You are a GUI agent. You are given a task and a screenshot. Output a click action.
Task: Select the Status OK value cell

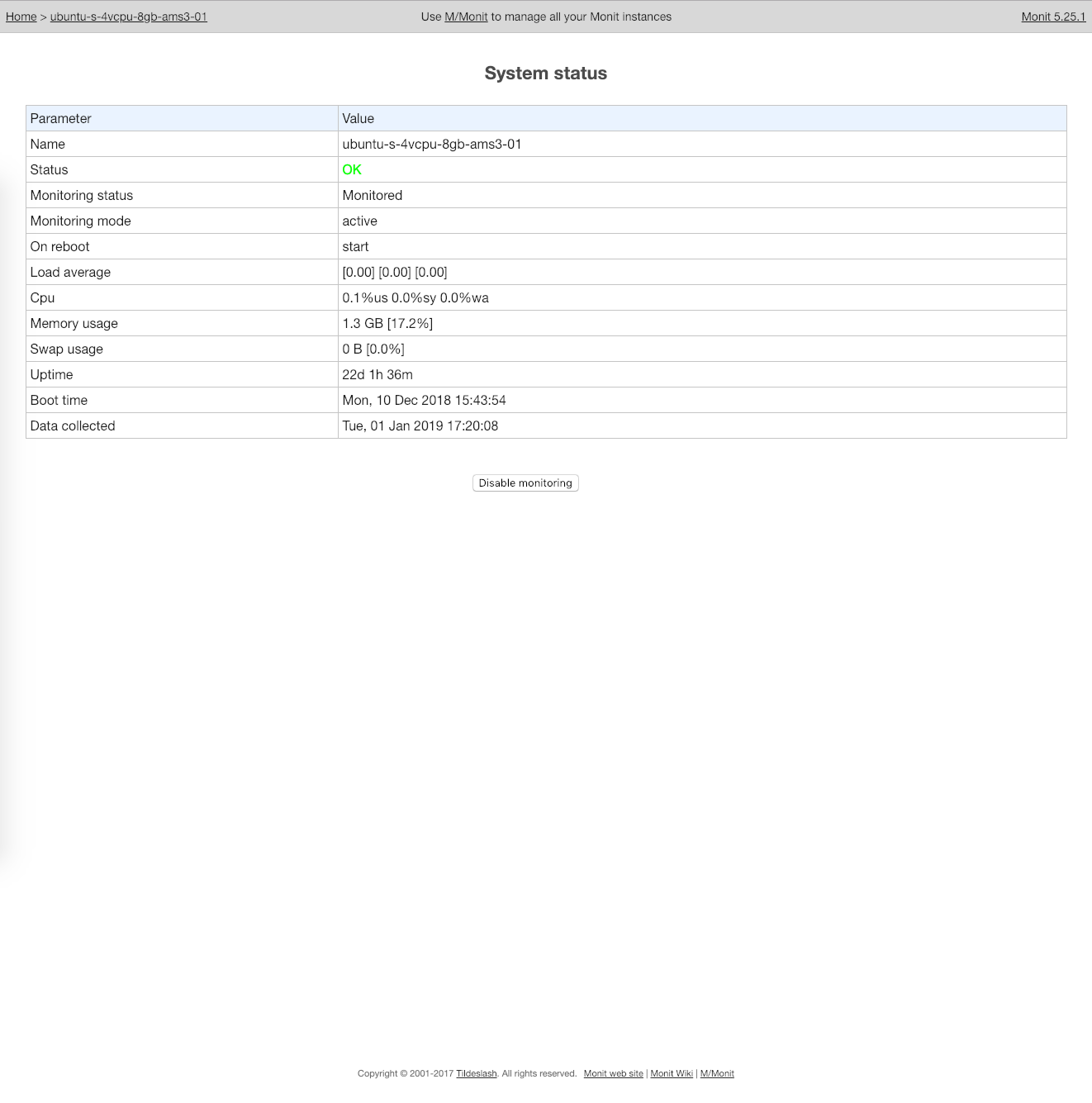pyautogui.click(x=352, y=169)
